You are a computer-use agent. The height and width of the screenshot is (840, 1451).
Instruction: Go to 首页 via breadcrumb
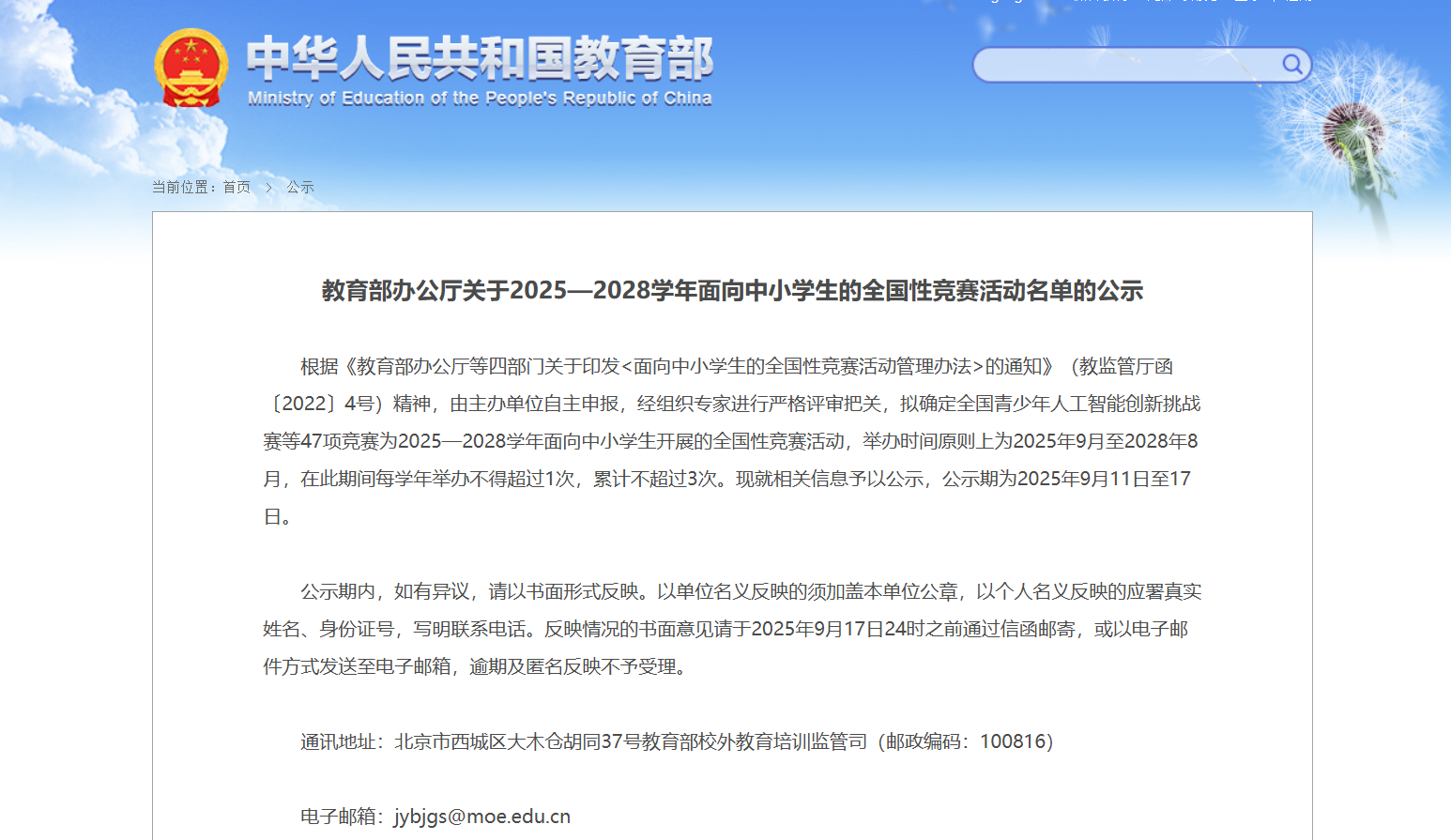(x=237, y=188)
